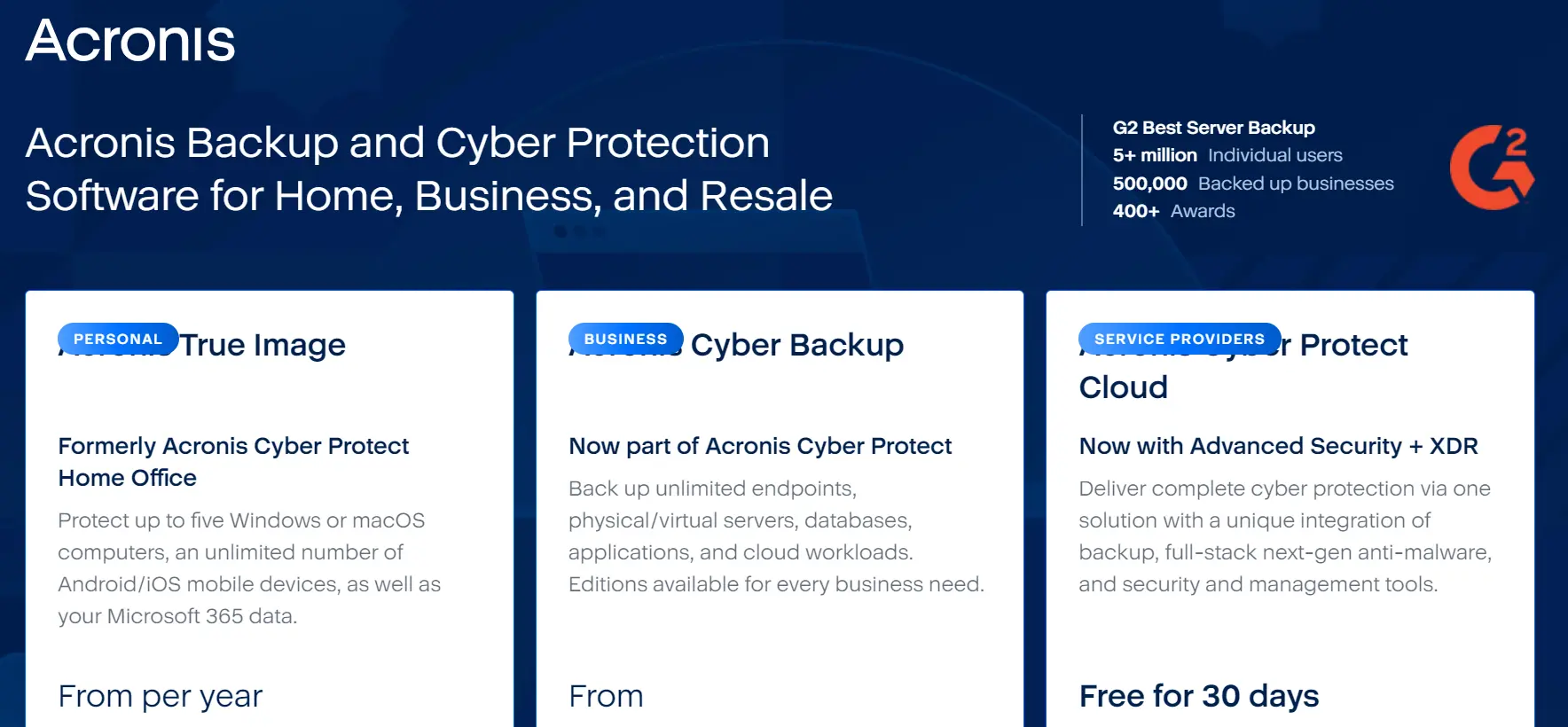Click the G2 badge icon
1568x727 pixels.
point(1493,167)
